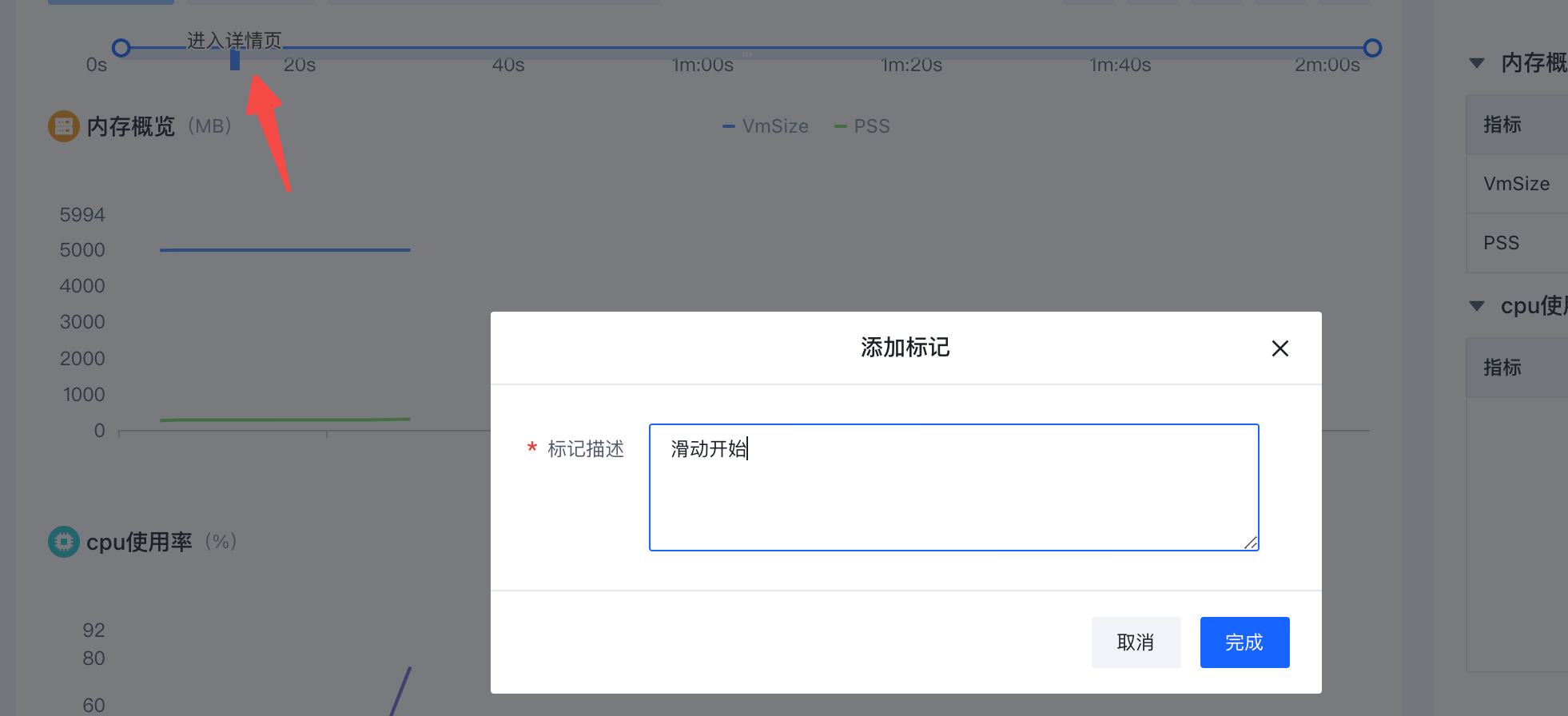The image size is (1568, 716).
Task: Click the green PSS line in chart
Action: point(285,420)
